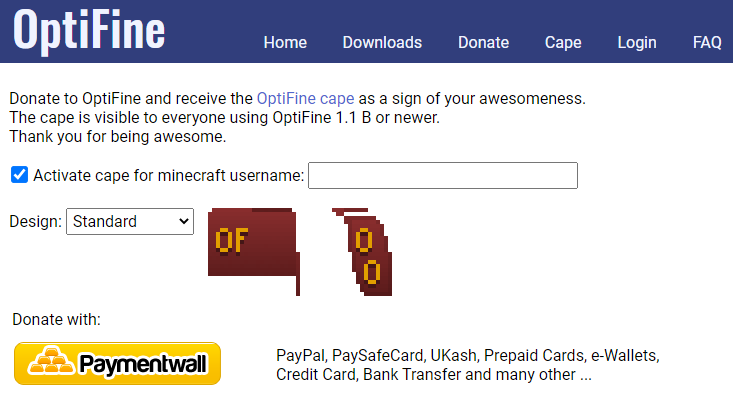Click the PayPal, PaySafeCard payment methods text
The width and height of the screenshot is (733, 402).
pos(467,365)
